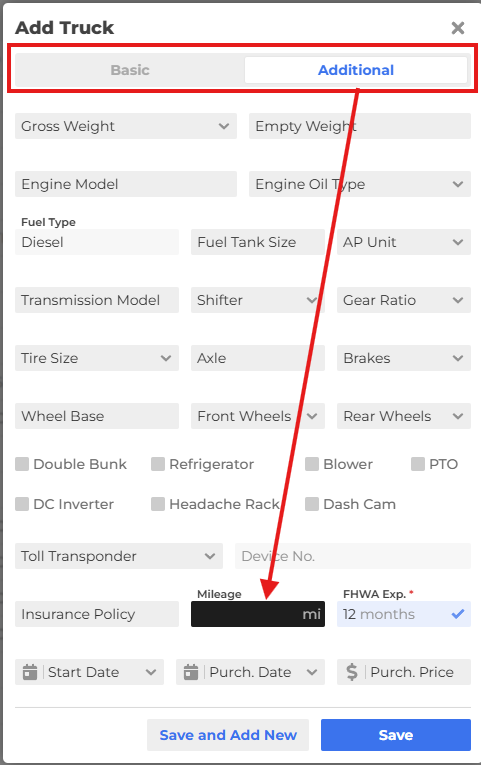Screen dimensions: 481x765
Task: Click the Start Date calendar icon
Action: [30, 672]
